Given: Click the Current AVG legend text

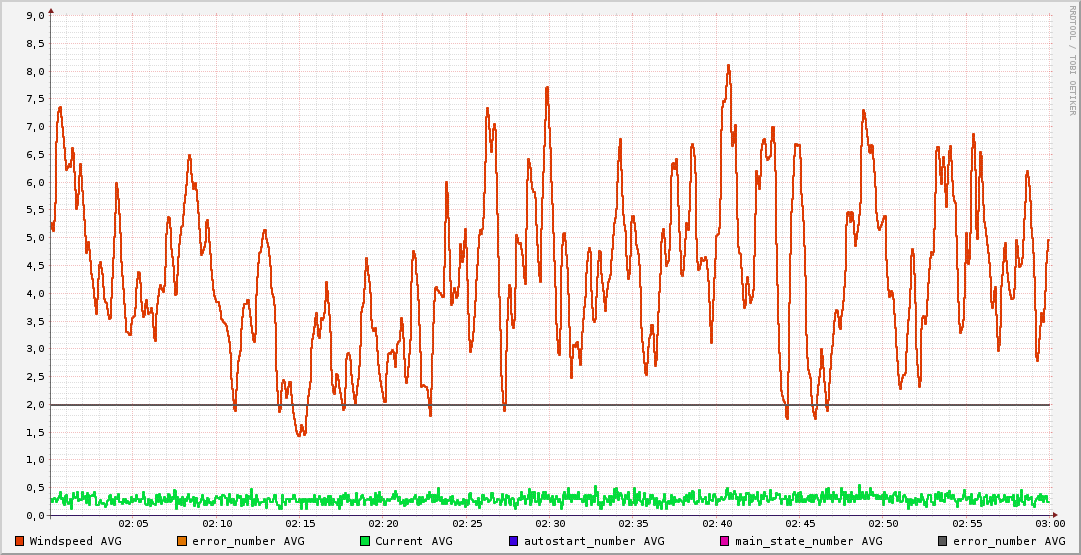Looking at the screenshot, I should [x=414, y=541].
